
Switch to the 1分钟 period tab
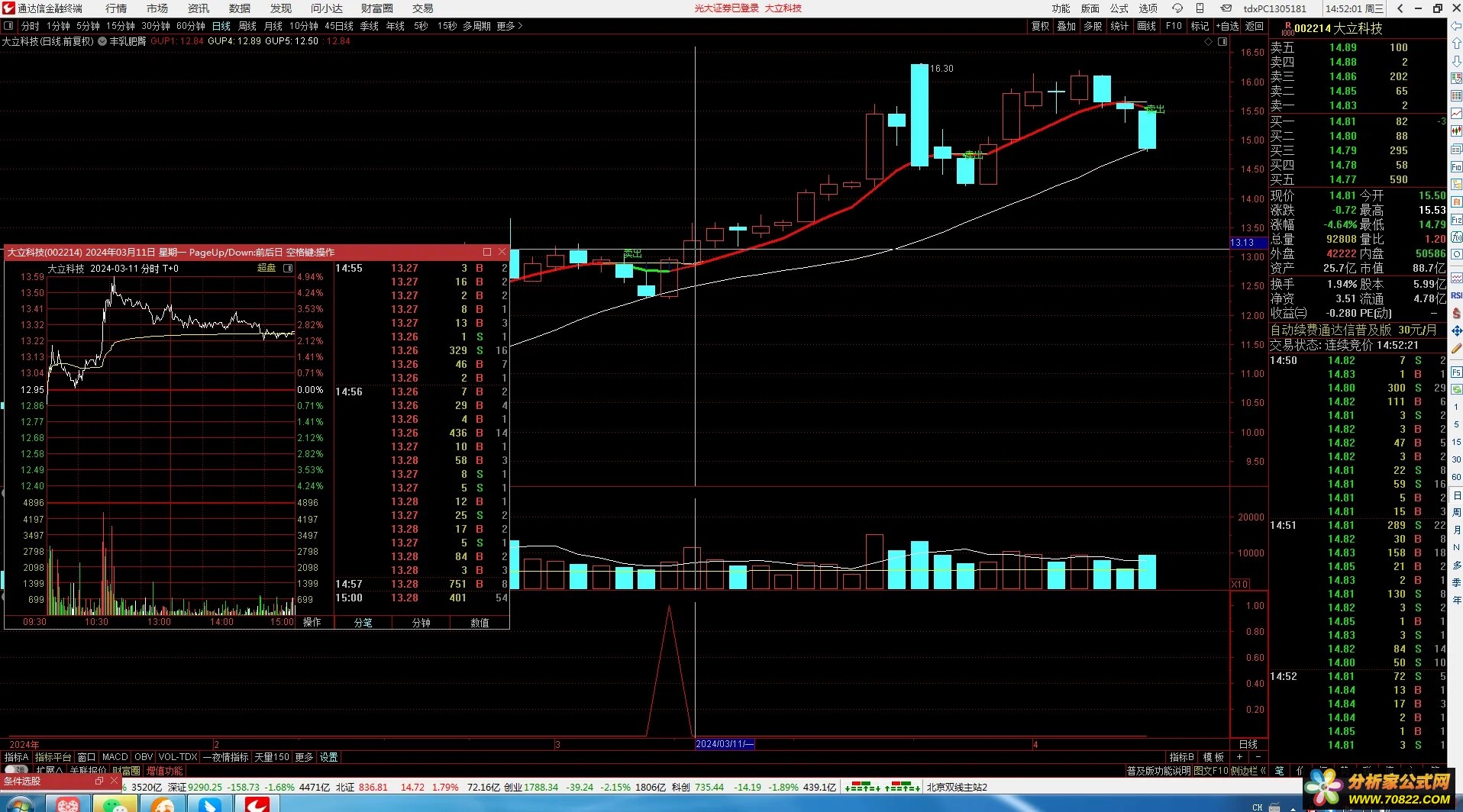[x=58, y=26]
